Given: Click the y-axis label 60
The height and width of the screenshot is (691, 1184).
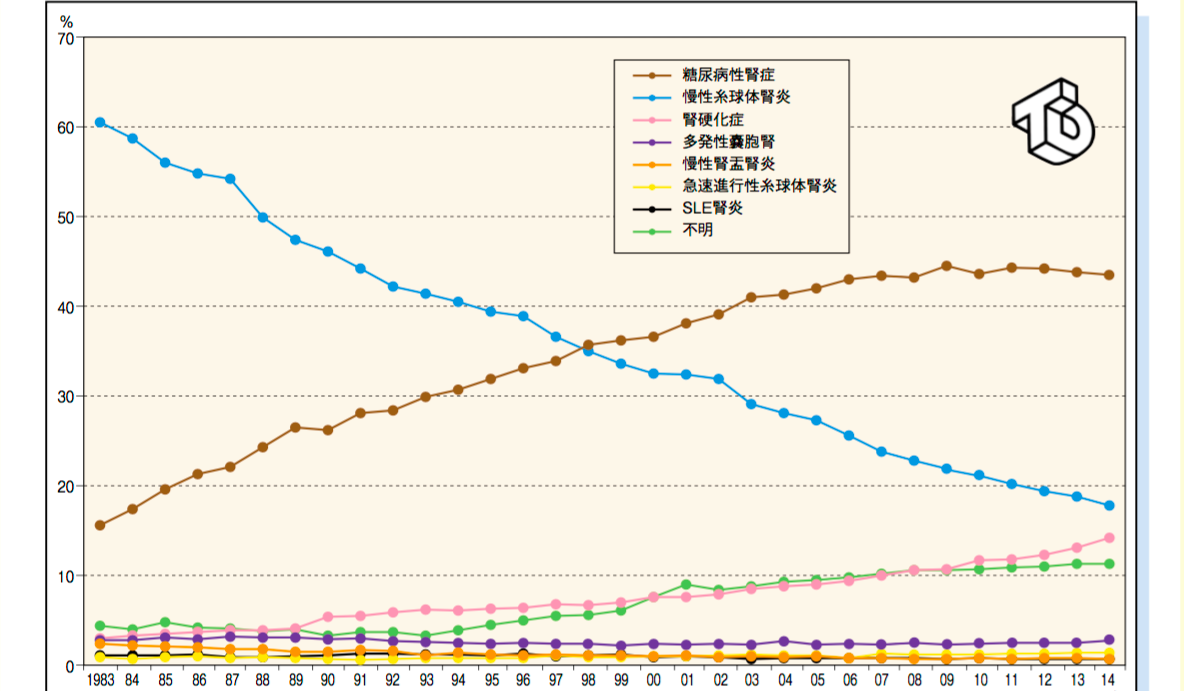Looking at the screenshot, I should pos(66,128).
